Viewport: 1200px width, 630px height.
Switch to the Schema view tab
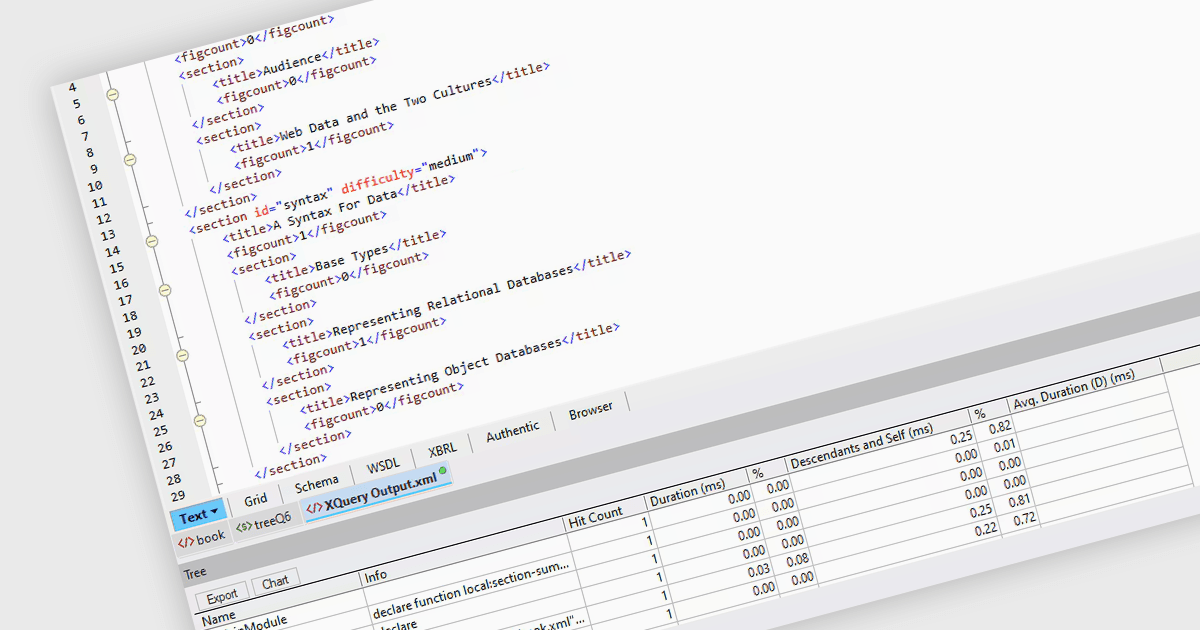coord(316,484)
